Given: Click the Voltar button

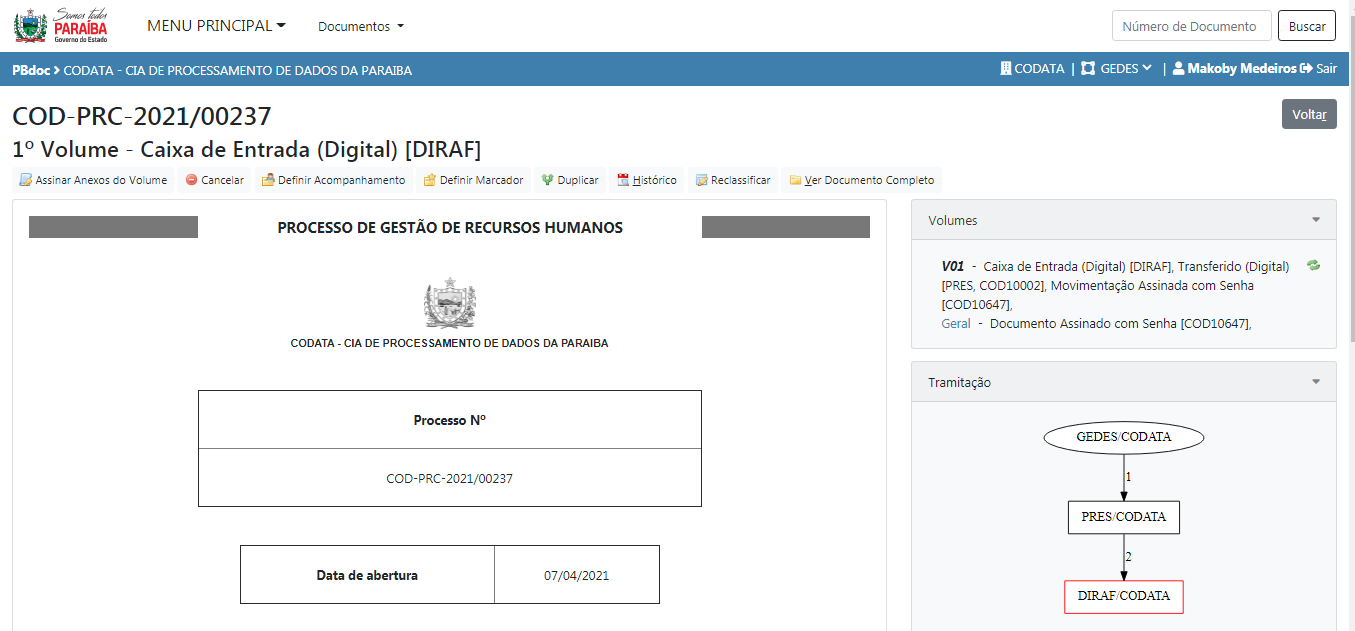Looking at the screenshot, I should 1308,114.
